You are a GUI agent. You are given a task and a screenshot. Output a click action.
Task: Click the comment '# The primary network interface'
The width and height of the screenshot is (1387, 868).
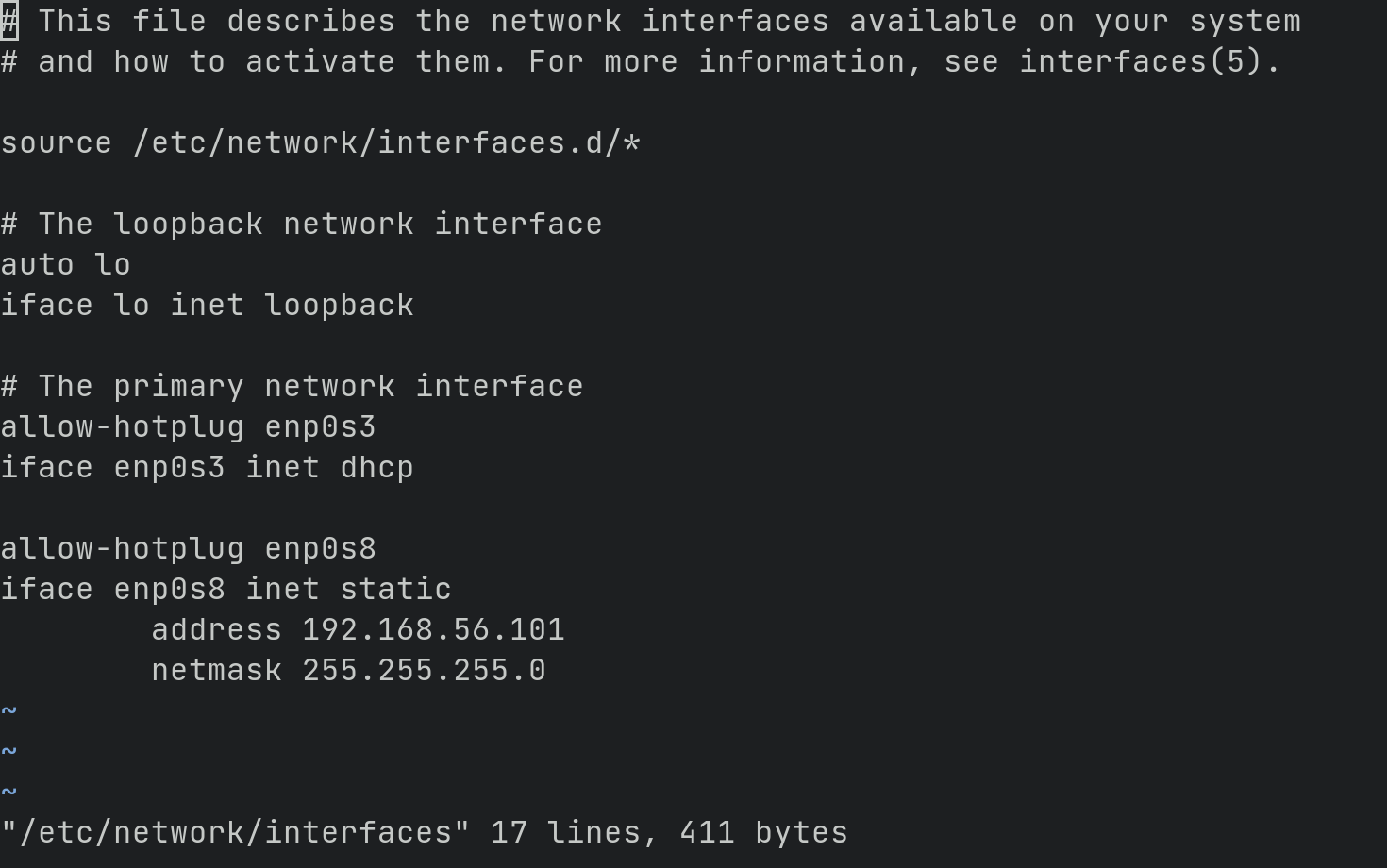[292, 387]
